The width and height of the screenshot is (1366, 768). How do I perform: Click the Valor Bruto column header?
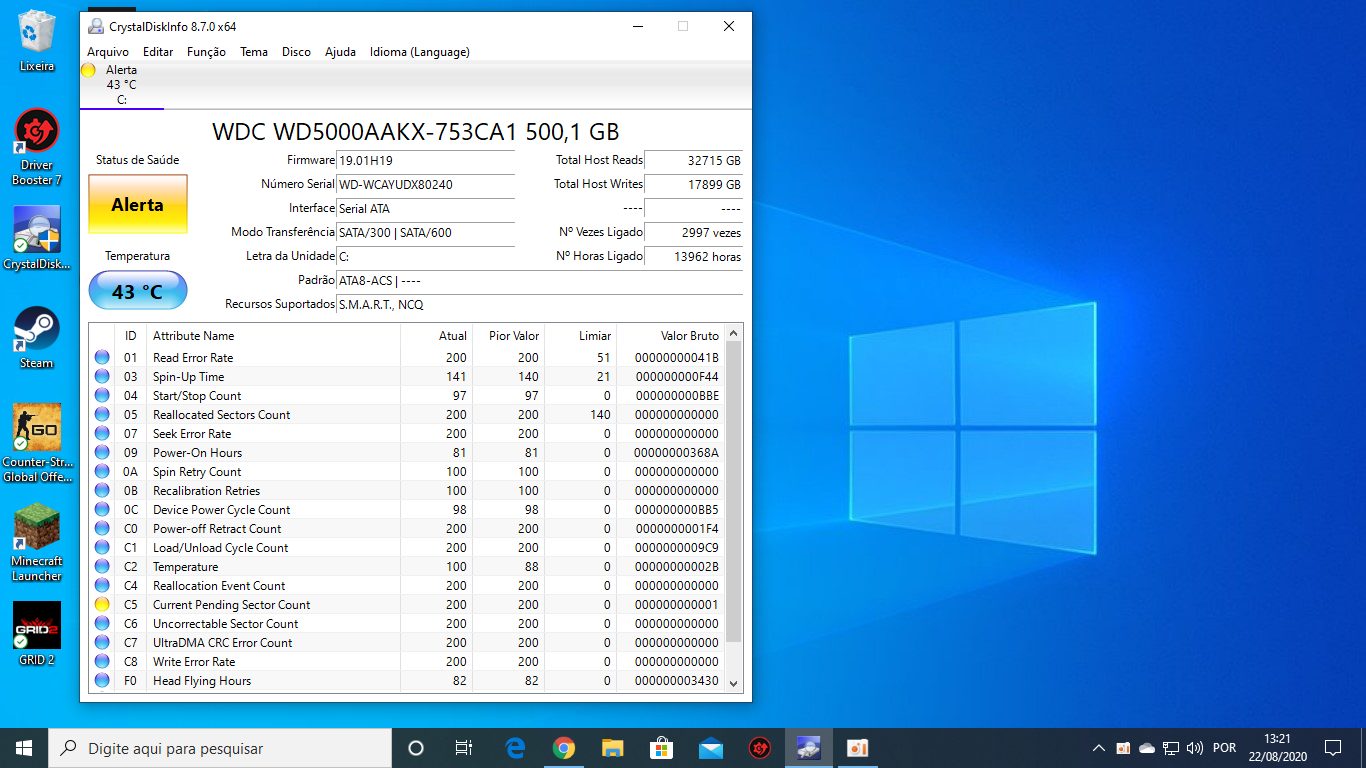pos(670,336)
